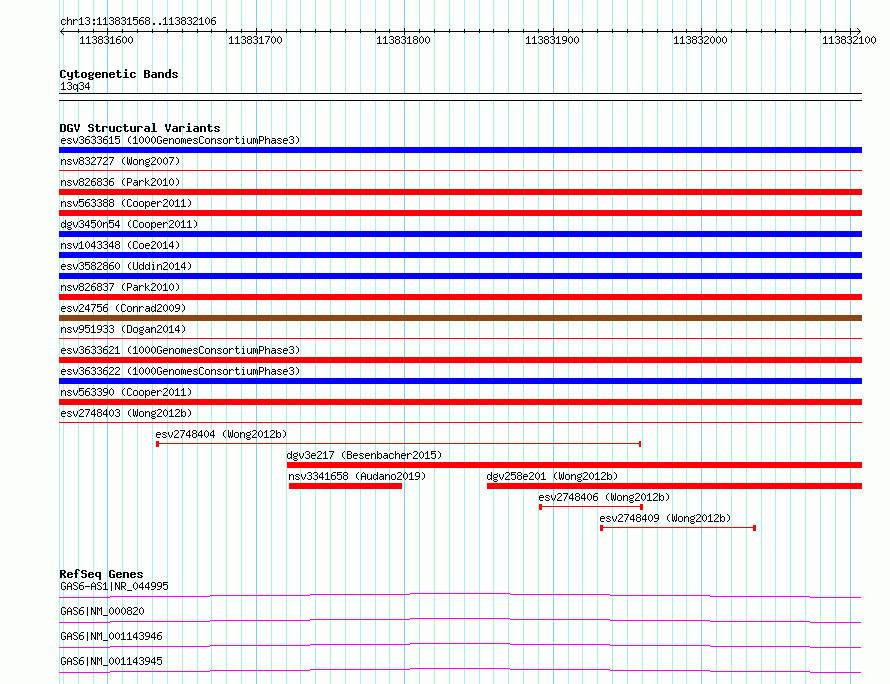Click esv2748409 (Wong2012b) label
Image resolution: width=890 pixels, height=684 pixels.
tap(665, 518)
